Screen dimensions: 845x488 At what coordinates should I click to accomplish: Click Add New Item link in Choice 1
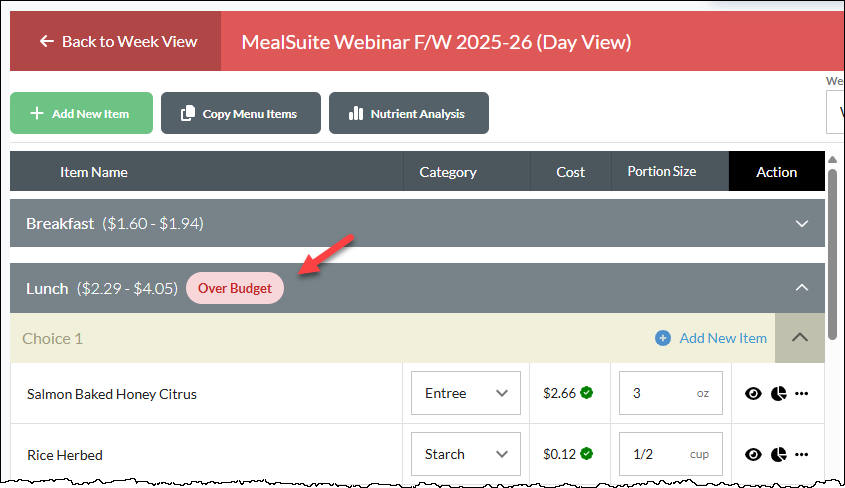723,338
